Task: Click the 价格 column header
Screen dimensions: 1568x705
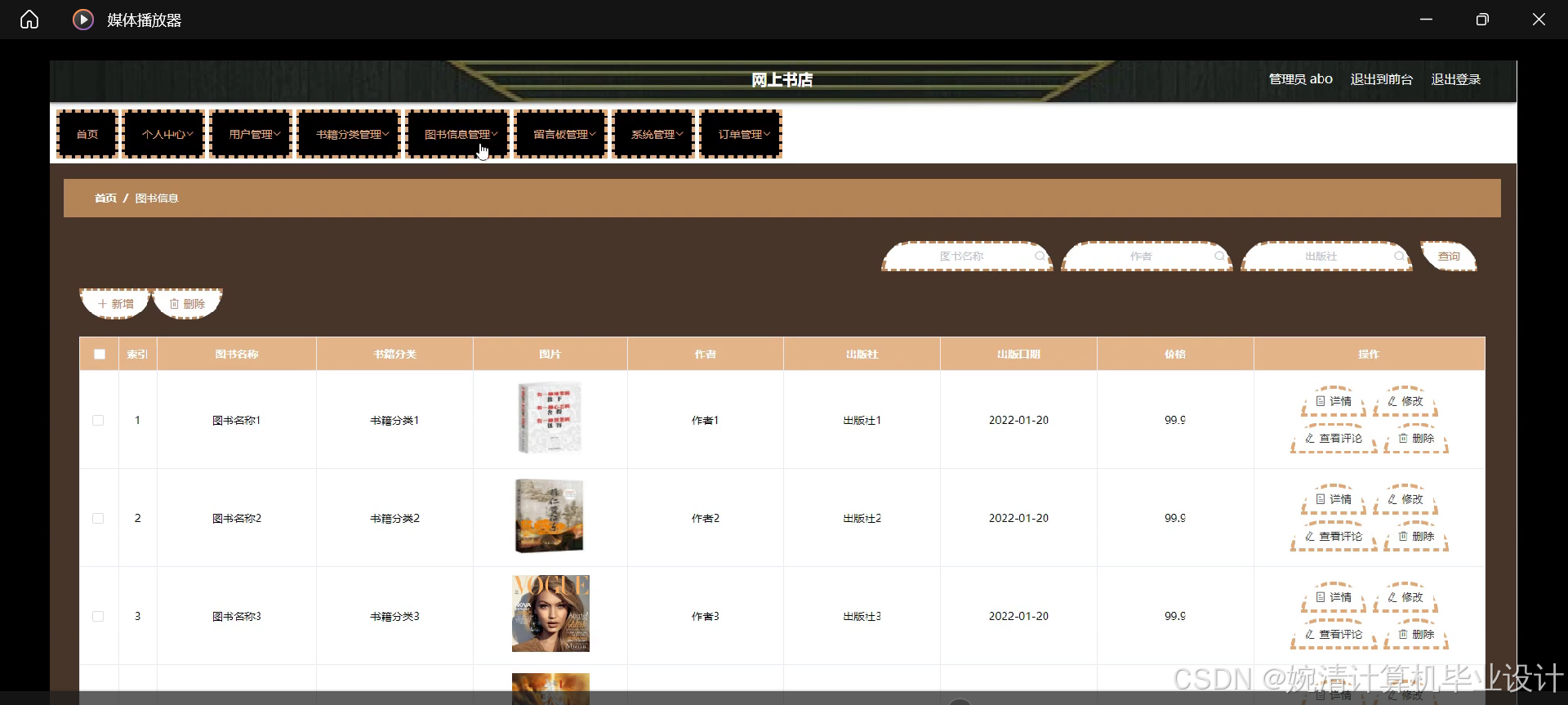Action: (1175, 354)
